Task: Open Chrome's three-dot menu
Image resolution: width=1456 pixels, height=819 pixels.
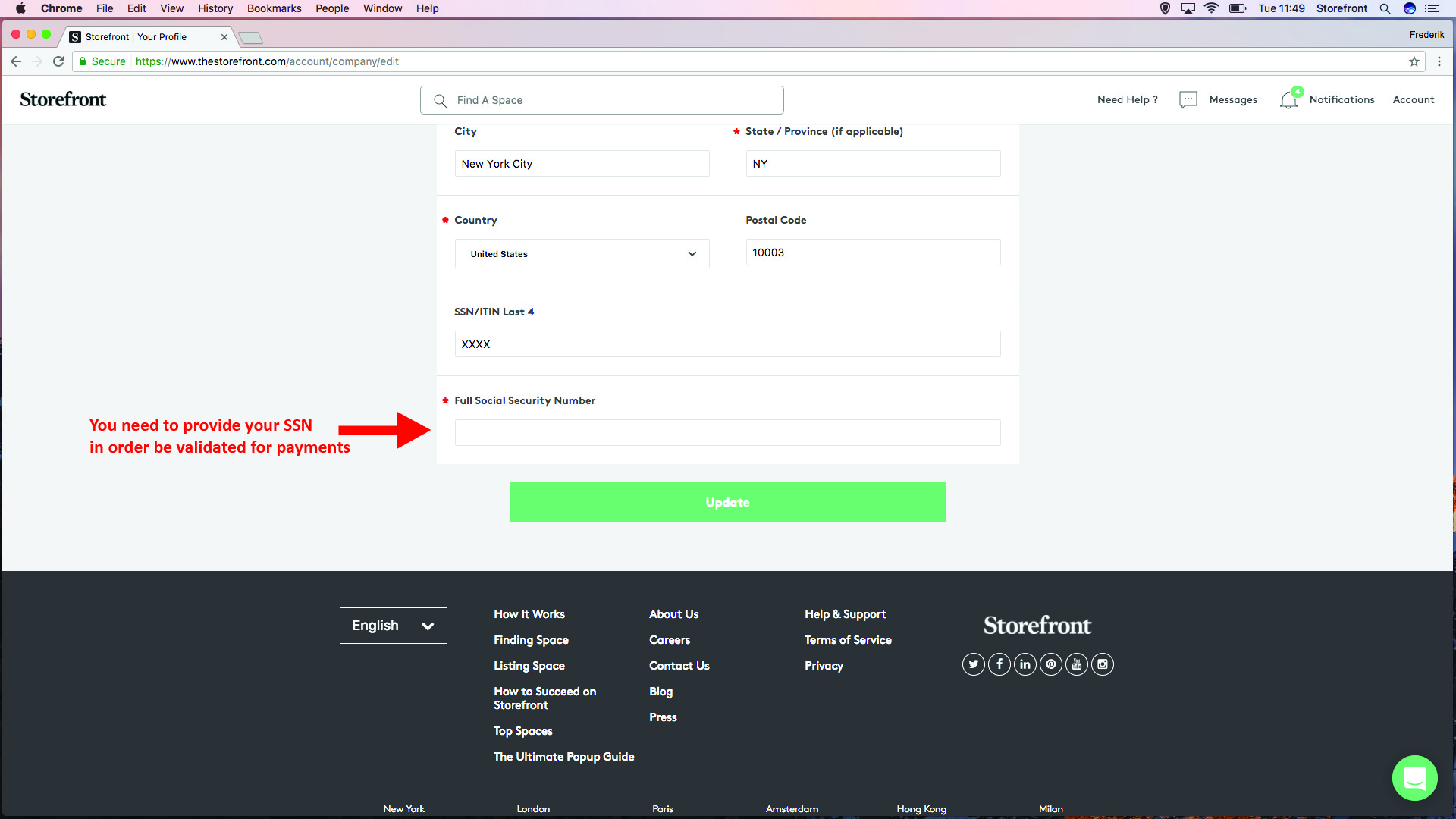Action: [x=1439, y=61]
